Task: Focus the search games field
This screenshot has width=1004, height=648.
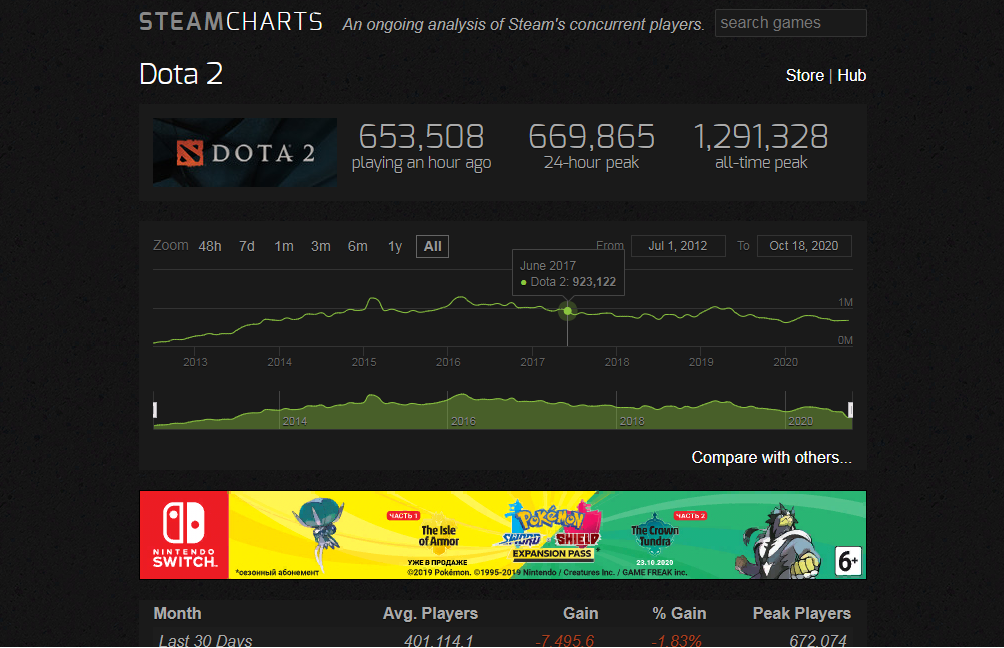Action: tap(790, 23)
